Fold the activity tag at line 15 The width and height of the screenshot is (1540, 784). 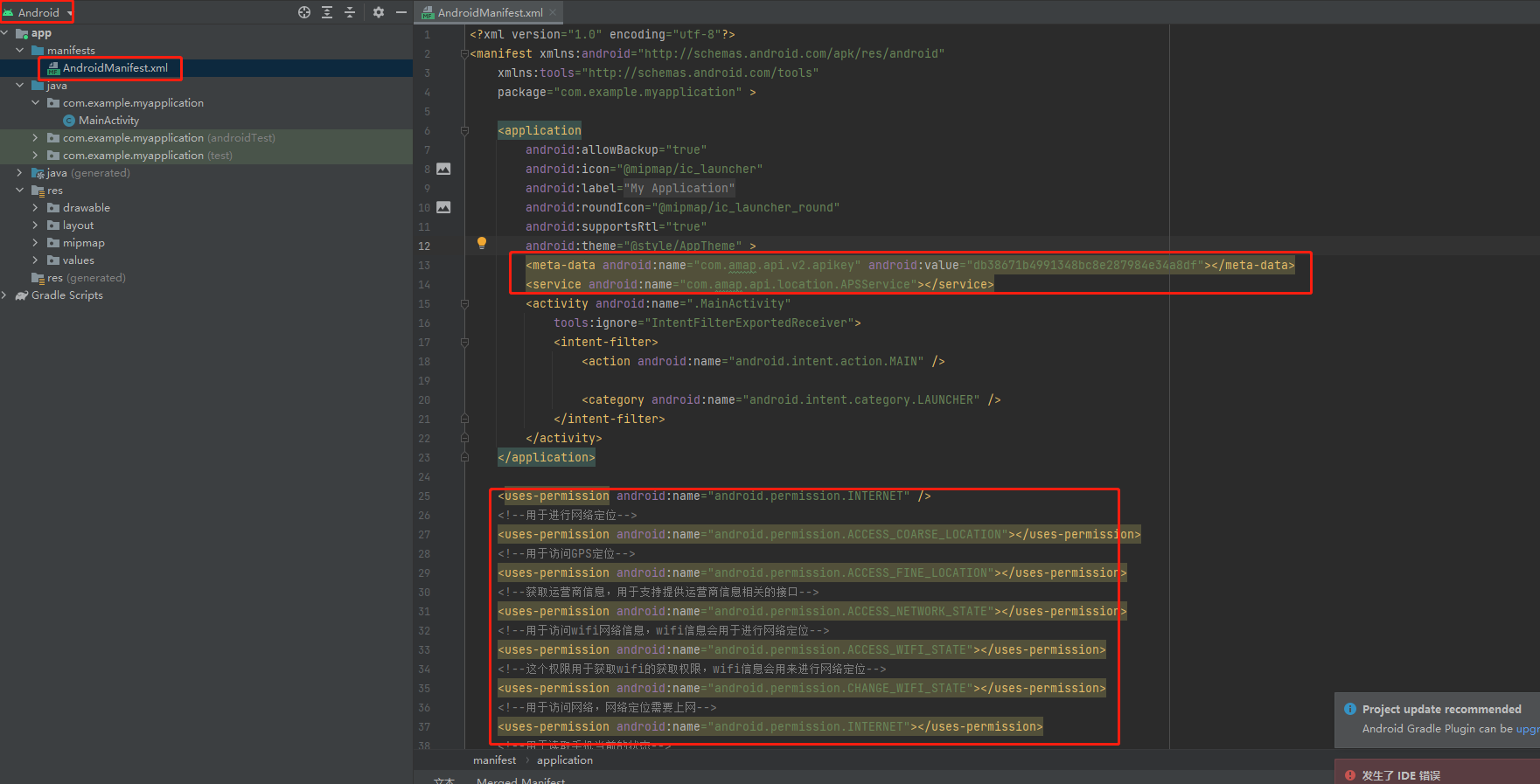coord(464,304)
